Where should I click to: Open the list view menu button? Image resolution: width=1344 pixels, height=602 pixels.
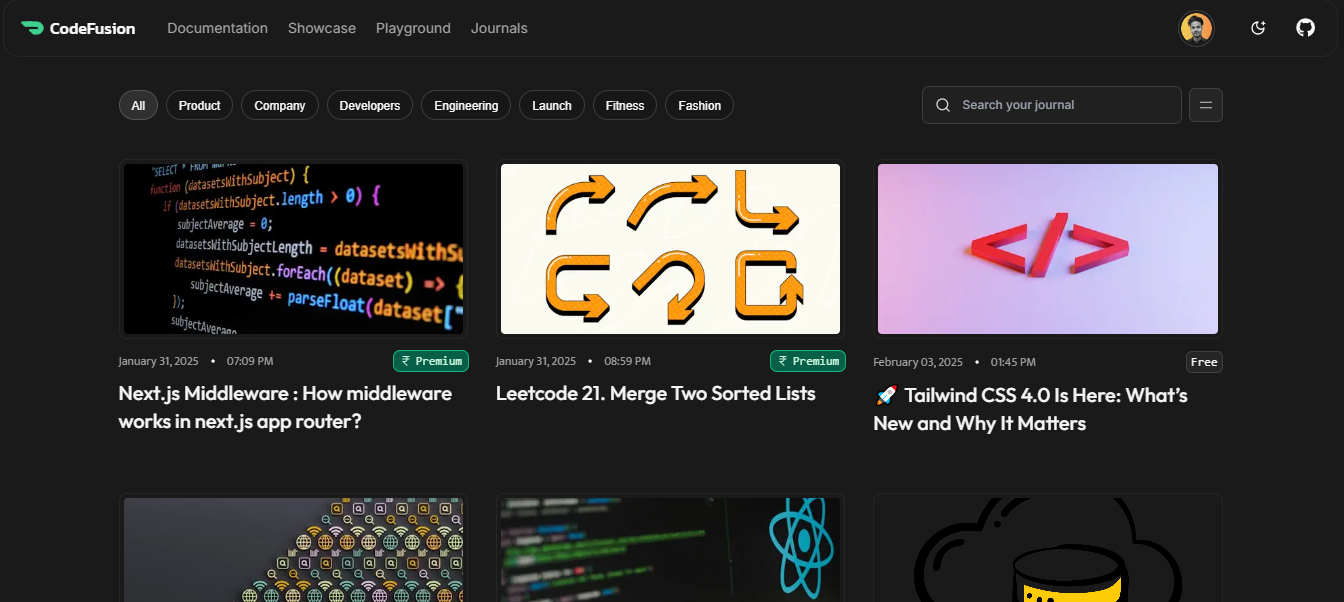point(1206,105)
